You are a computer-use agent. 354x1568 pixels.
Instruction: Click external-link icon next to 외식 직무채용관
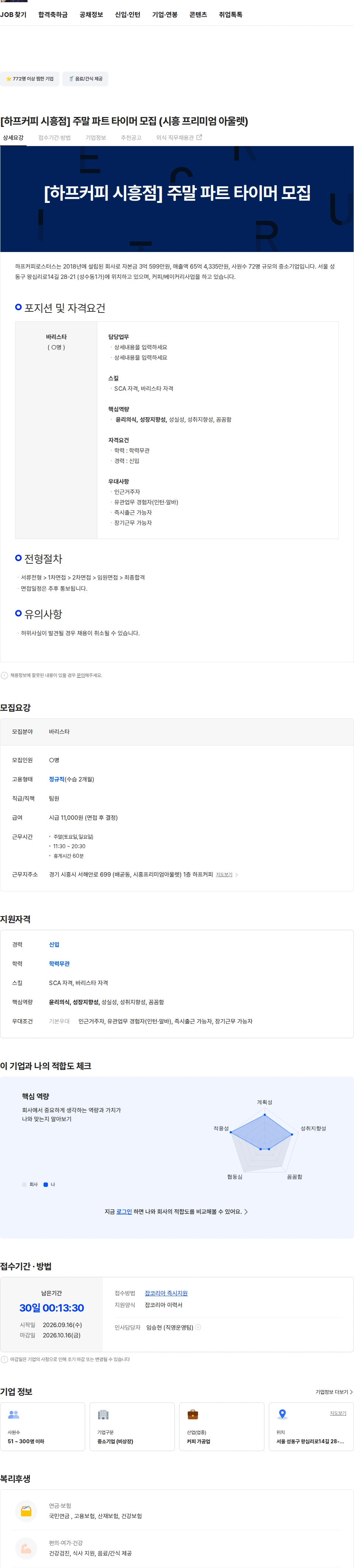[199, 138]
